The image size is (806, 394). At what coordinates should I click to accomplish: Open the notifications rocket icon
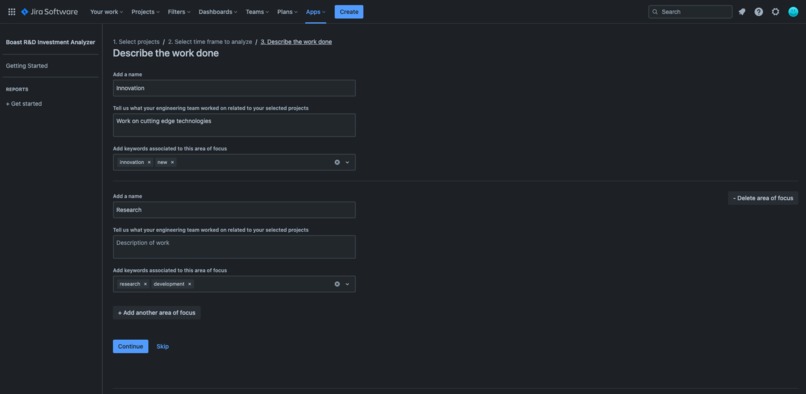pyautogui.click(x=742, y=12)
